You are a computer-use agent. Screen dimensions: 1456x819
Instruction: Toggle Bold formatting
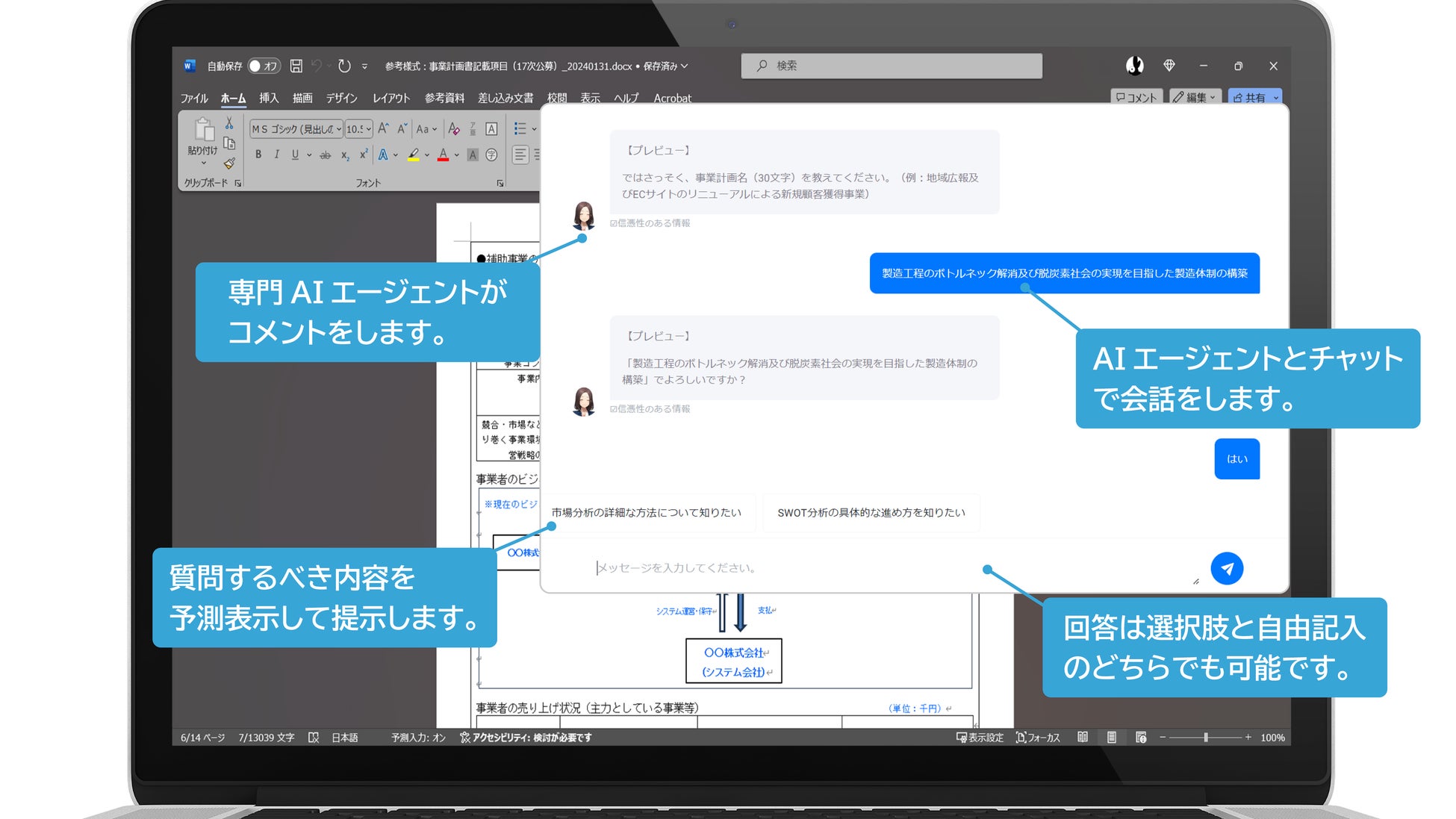(x=258, y=155)
